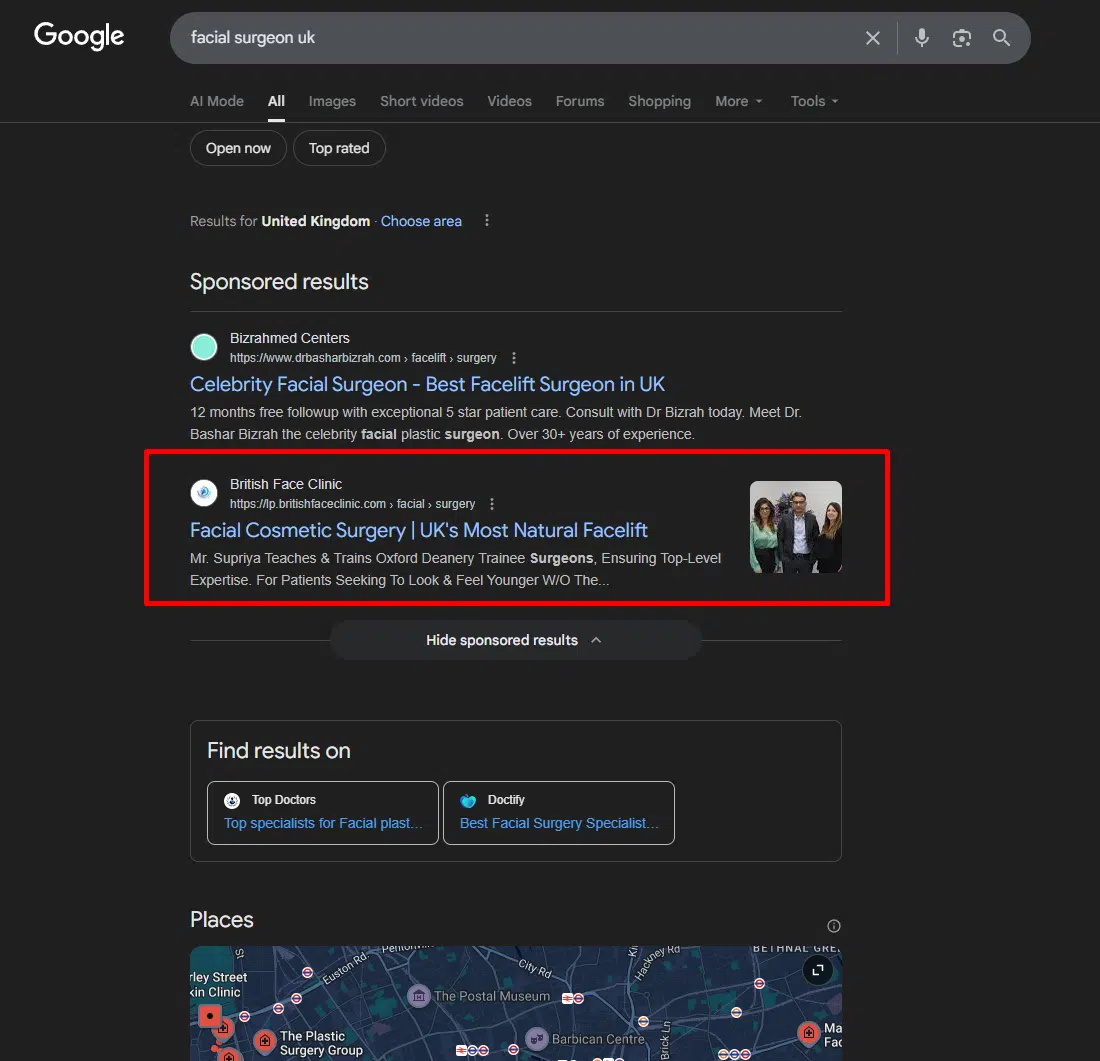Open three-dot menu next to Choose area
This screenshot has width=1100, height=1061.
(x=487, y=221)
